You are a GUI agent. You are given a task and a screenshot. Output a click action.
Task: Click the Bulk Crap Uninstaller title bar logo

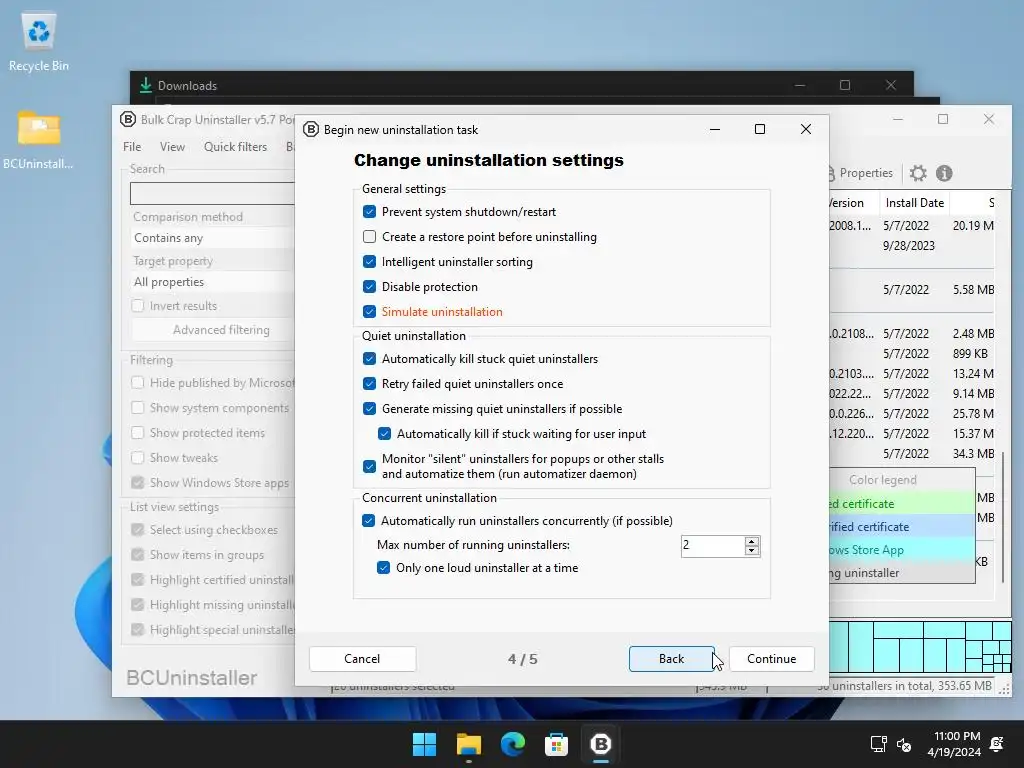[128, 120]
